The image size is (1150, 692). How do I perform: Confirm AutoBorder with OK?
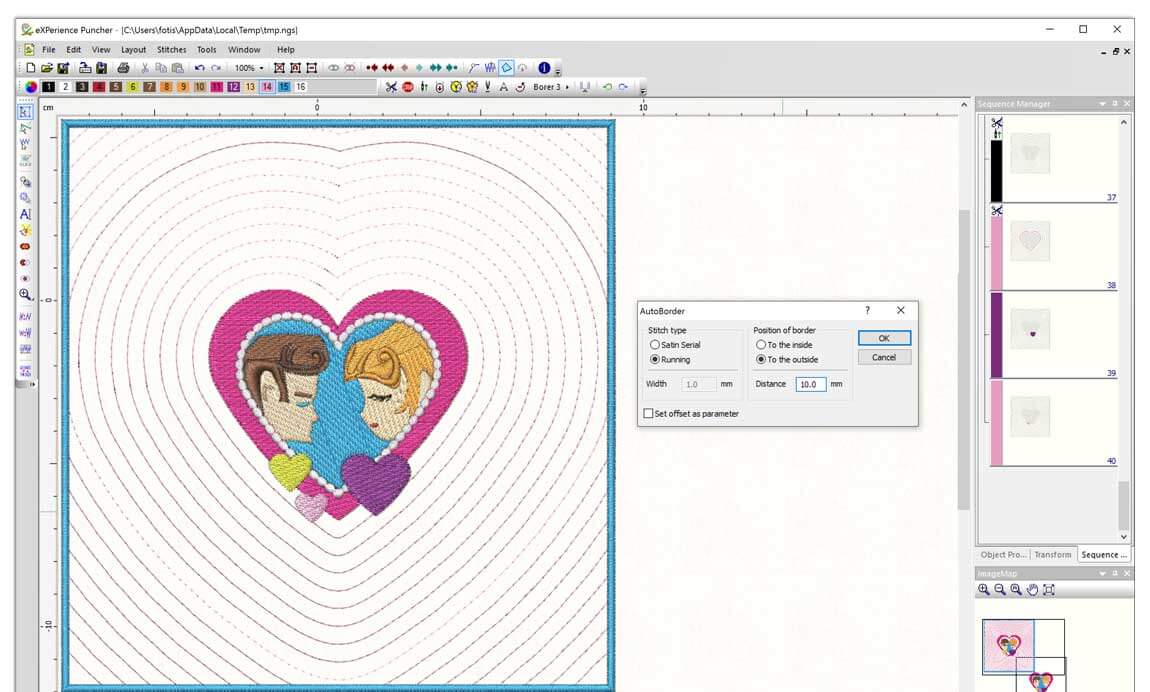(884, 338)
